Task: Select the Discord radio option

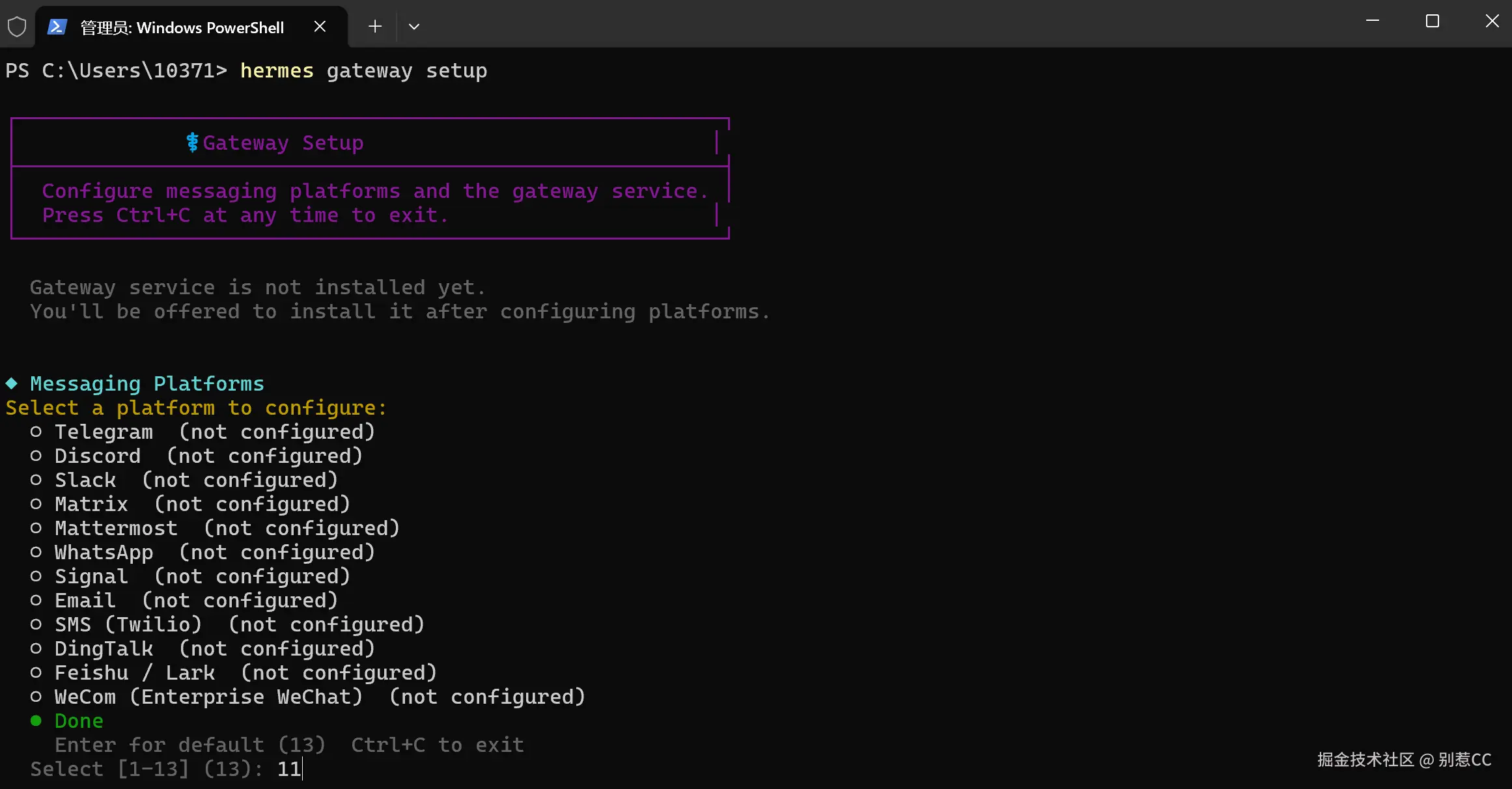Action: pyautogui.click(x=36, y=456)
